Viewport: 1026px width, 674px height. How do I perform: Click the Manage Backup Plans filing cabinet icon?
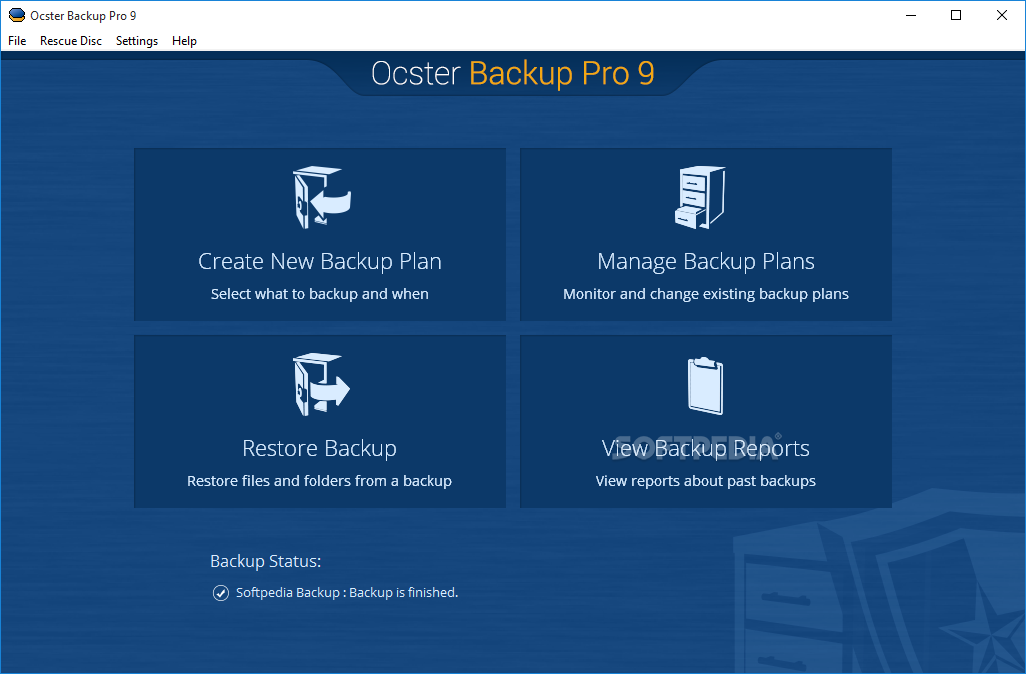[x=700, y=197]
